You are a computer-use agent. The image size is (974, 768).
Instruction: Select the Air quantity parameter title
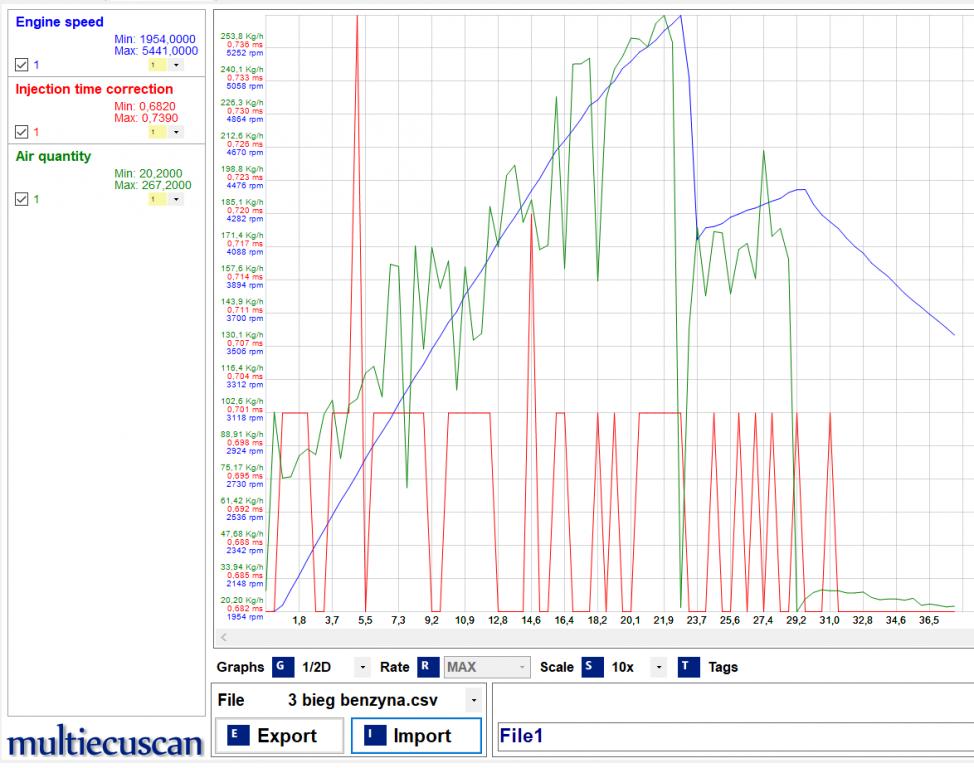click(x=53, y=156)
